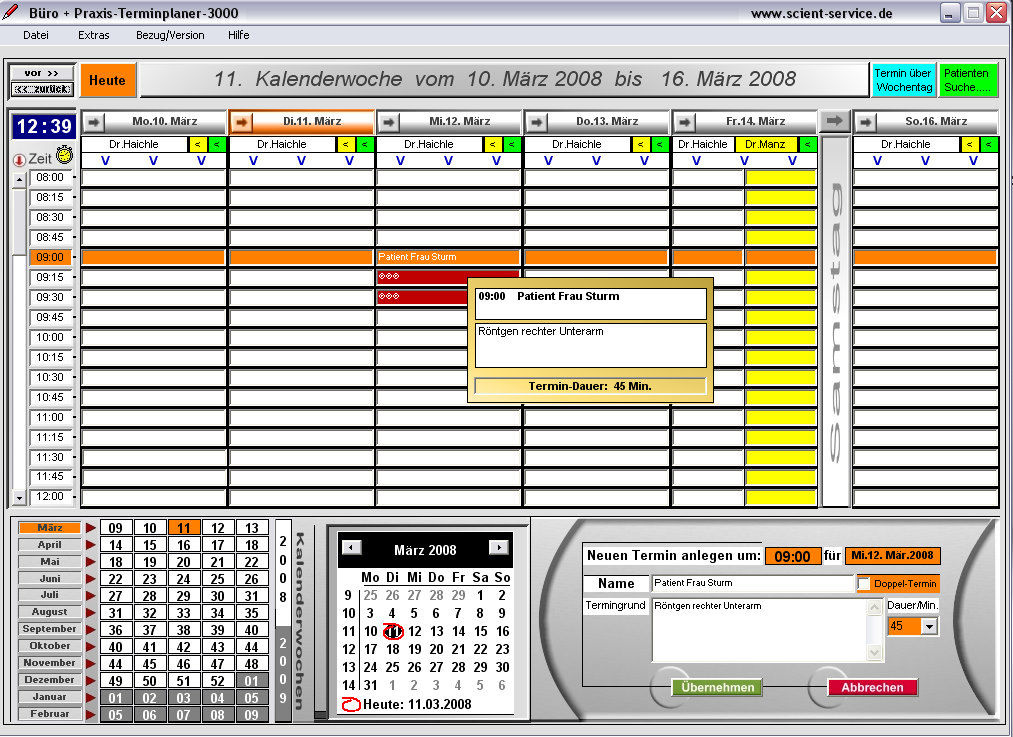Open the Hilfe menu
Viewport: 1013px width, 737px height.
238,35
